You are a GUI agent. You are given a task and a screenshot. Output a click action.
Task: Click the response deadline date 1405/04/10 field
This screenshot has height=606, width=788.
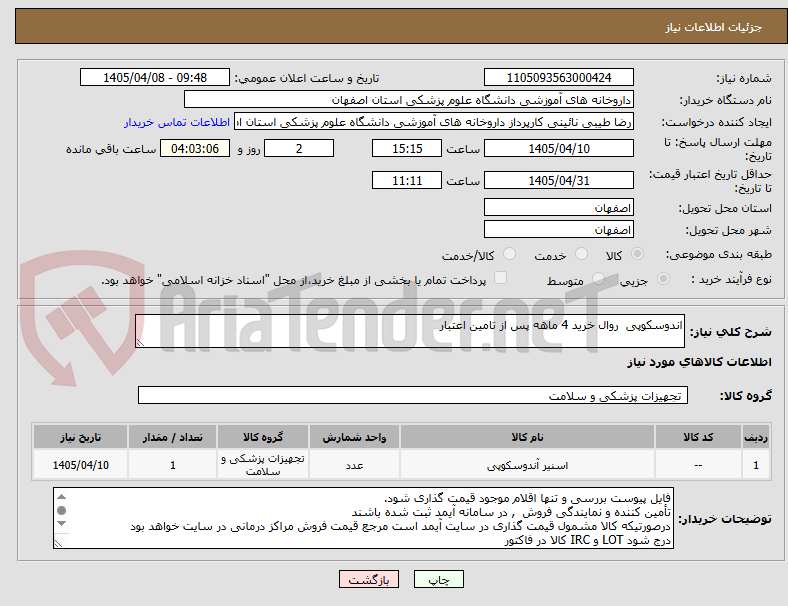pyautogui.click(x=558, y=148)
